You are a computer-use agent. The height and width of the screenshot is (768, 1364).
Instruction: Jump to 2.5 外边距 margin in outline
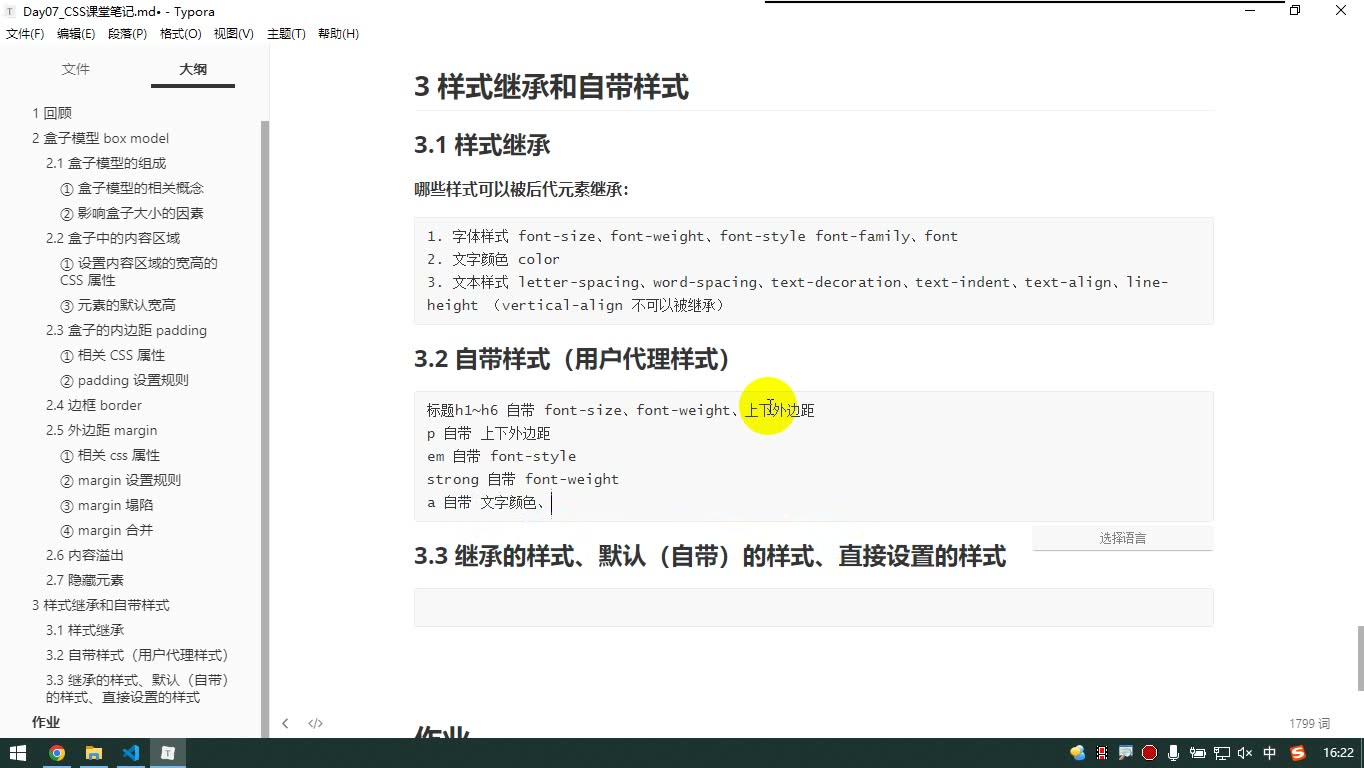[101, 430]
